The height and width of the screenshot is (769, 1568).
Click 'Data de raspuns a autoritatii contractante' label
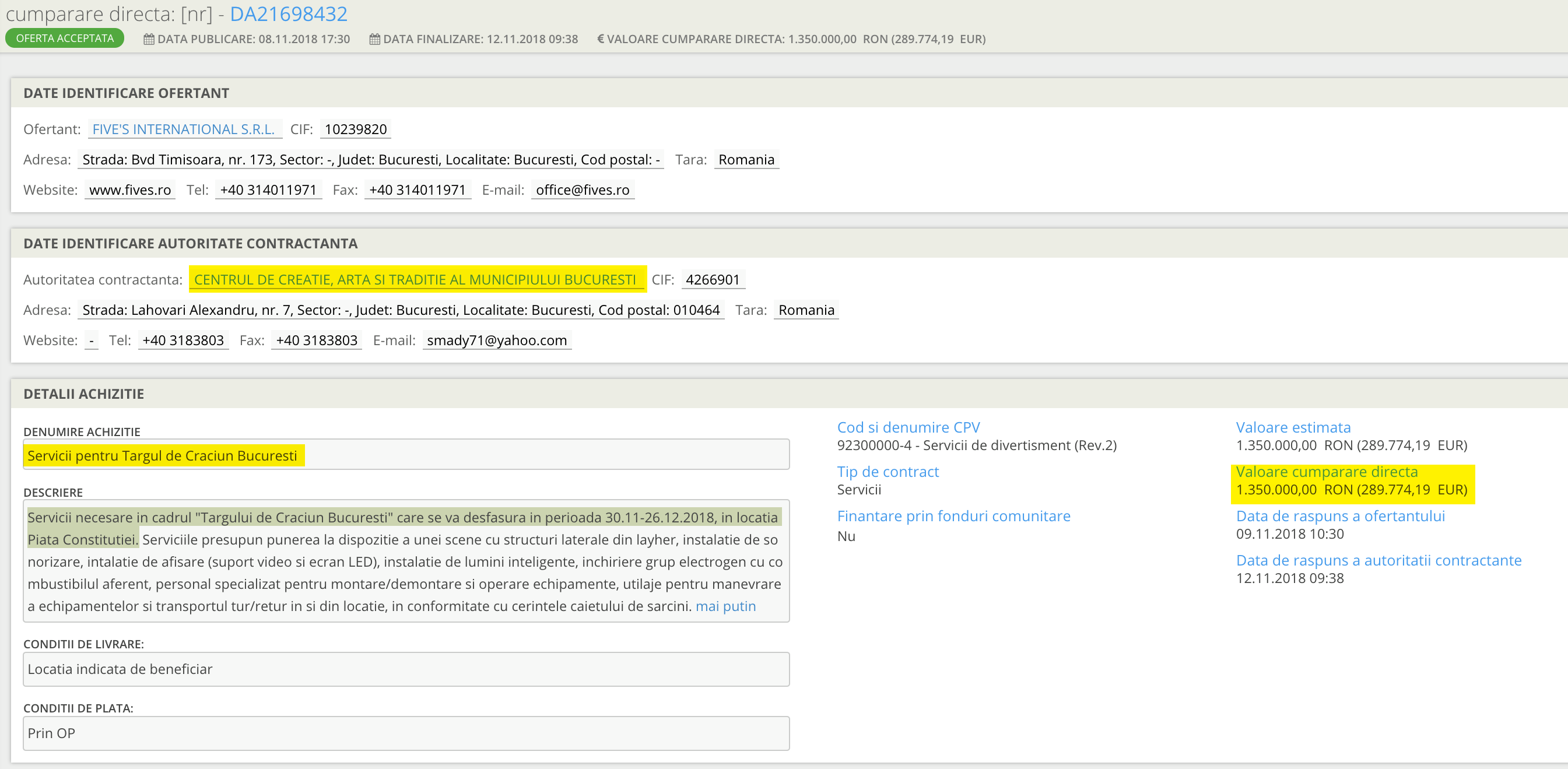1378,560
